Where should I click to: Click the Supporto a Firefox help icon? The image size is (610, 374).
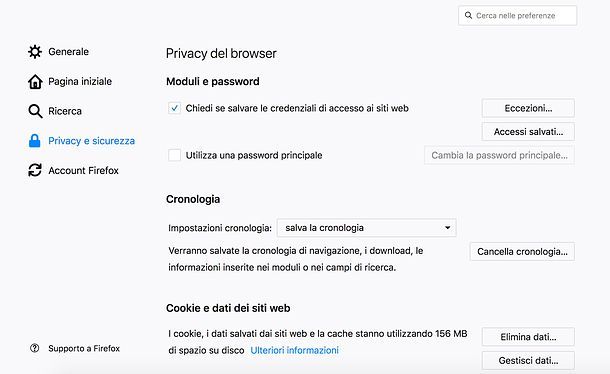coord(35,348)
